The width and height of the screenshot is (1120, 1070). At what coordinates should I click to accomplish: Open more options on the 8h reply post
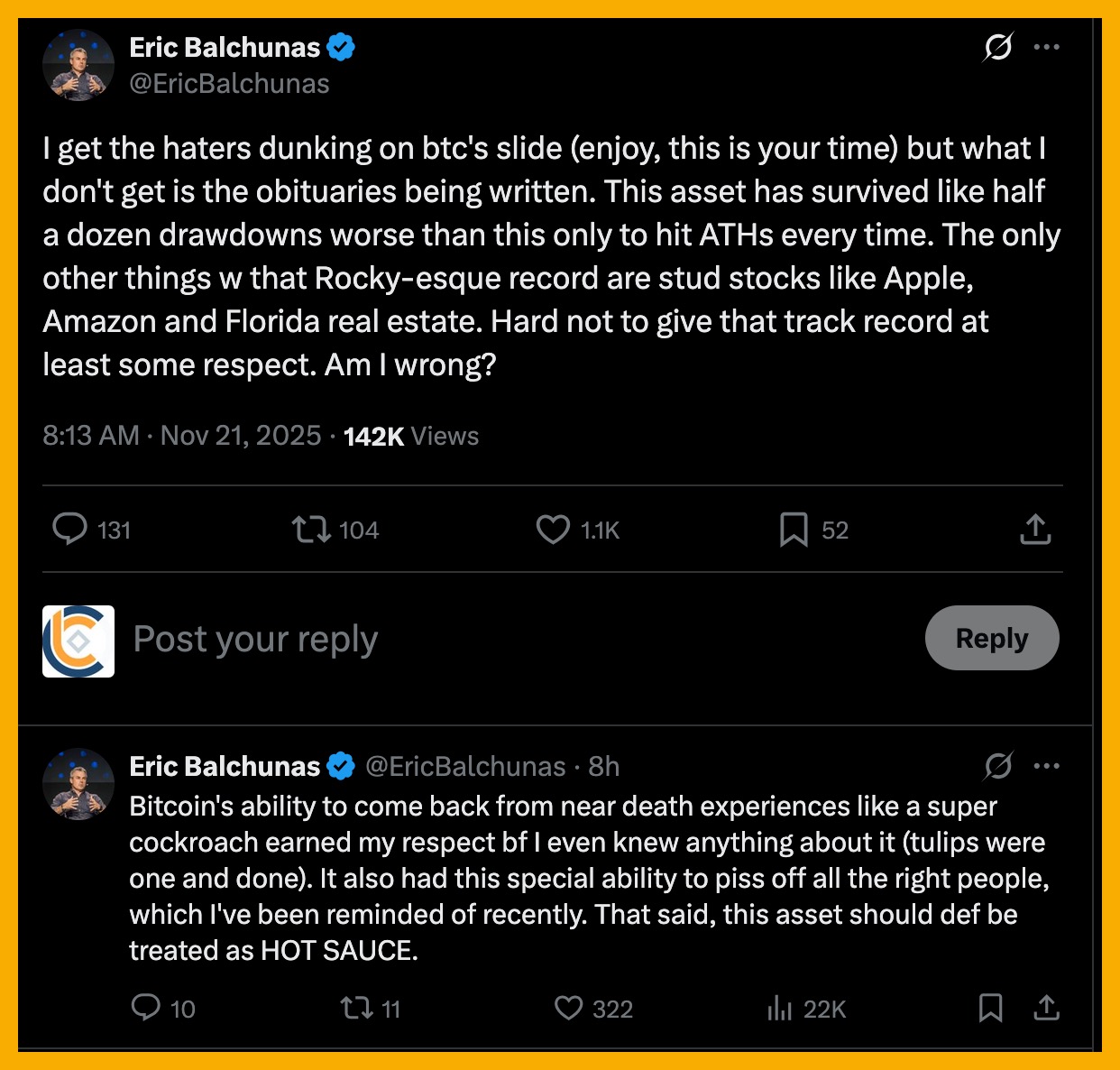(x=1046, y=766)
